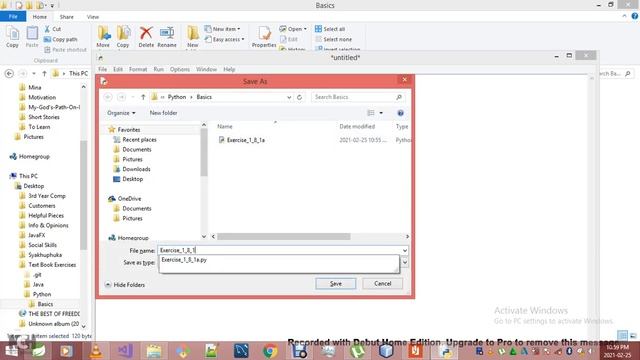The image size is (640, 360).
Task: Click the Cancel button in Save As dialog
Action: coord(382,284)
